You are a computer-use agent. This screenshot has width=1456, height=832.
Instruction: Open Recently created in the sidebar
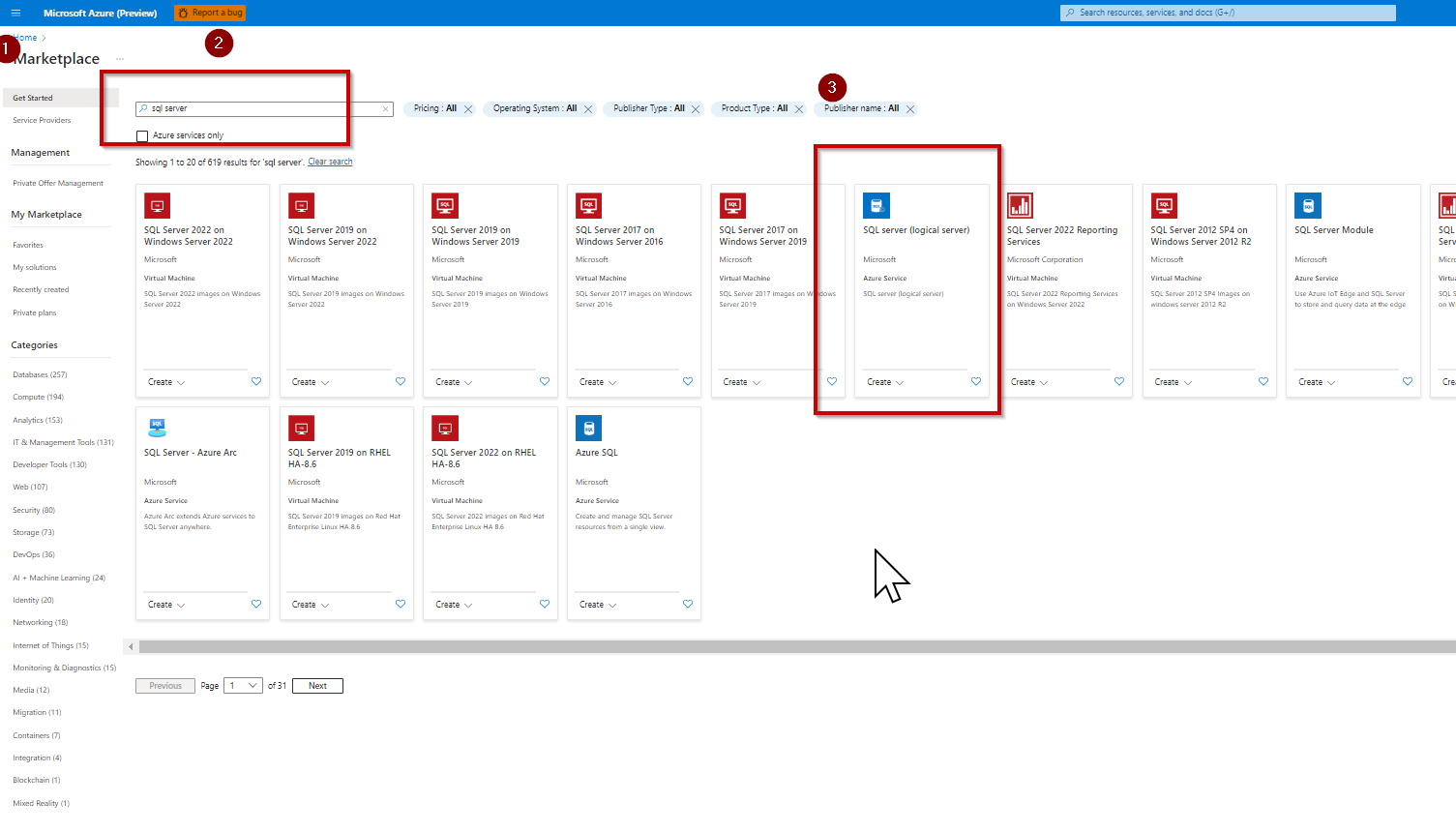tap(41, 289)
